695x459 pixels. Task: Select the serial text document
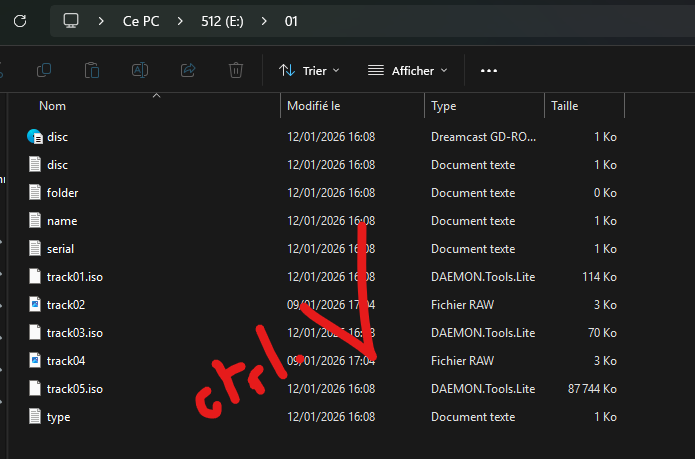click(x=60, y=249)
